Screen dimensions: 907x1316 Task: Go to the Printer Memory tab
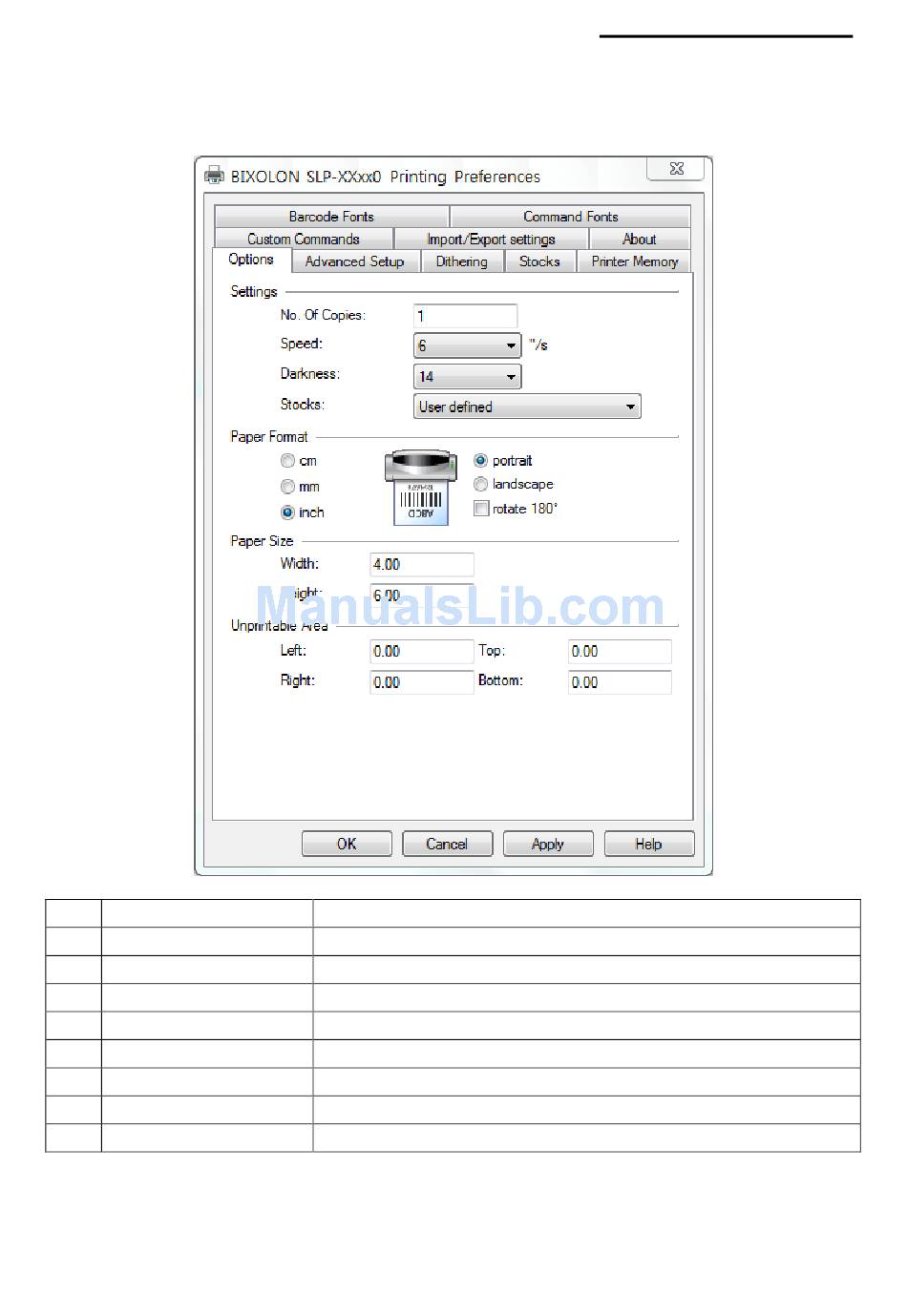(x=634, y=261)
